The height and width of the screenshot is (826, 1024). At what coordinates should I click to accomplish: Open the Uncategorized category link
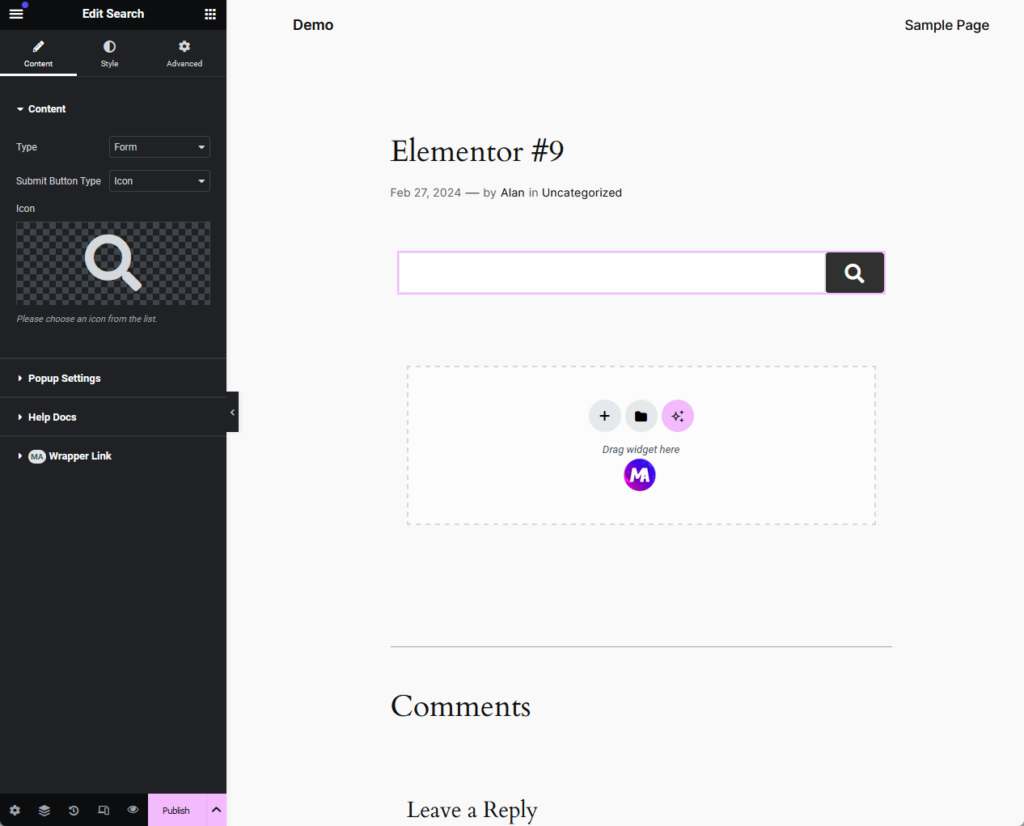(x=581, y=193)
